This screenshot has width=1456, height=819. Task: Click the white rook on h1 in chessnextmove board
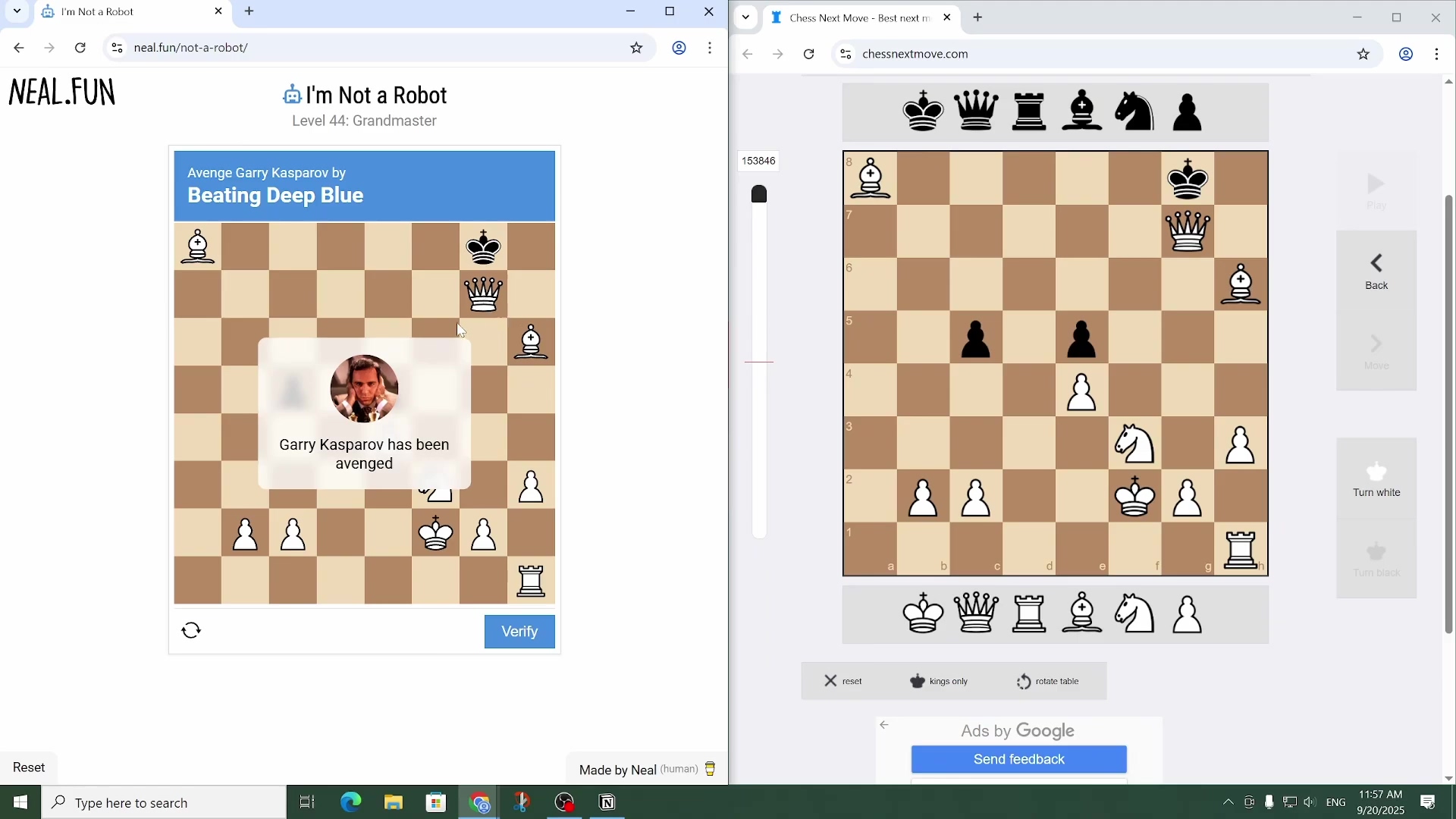pos(1241,550)
